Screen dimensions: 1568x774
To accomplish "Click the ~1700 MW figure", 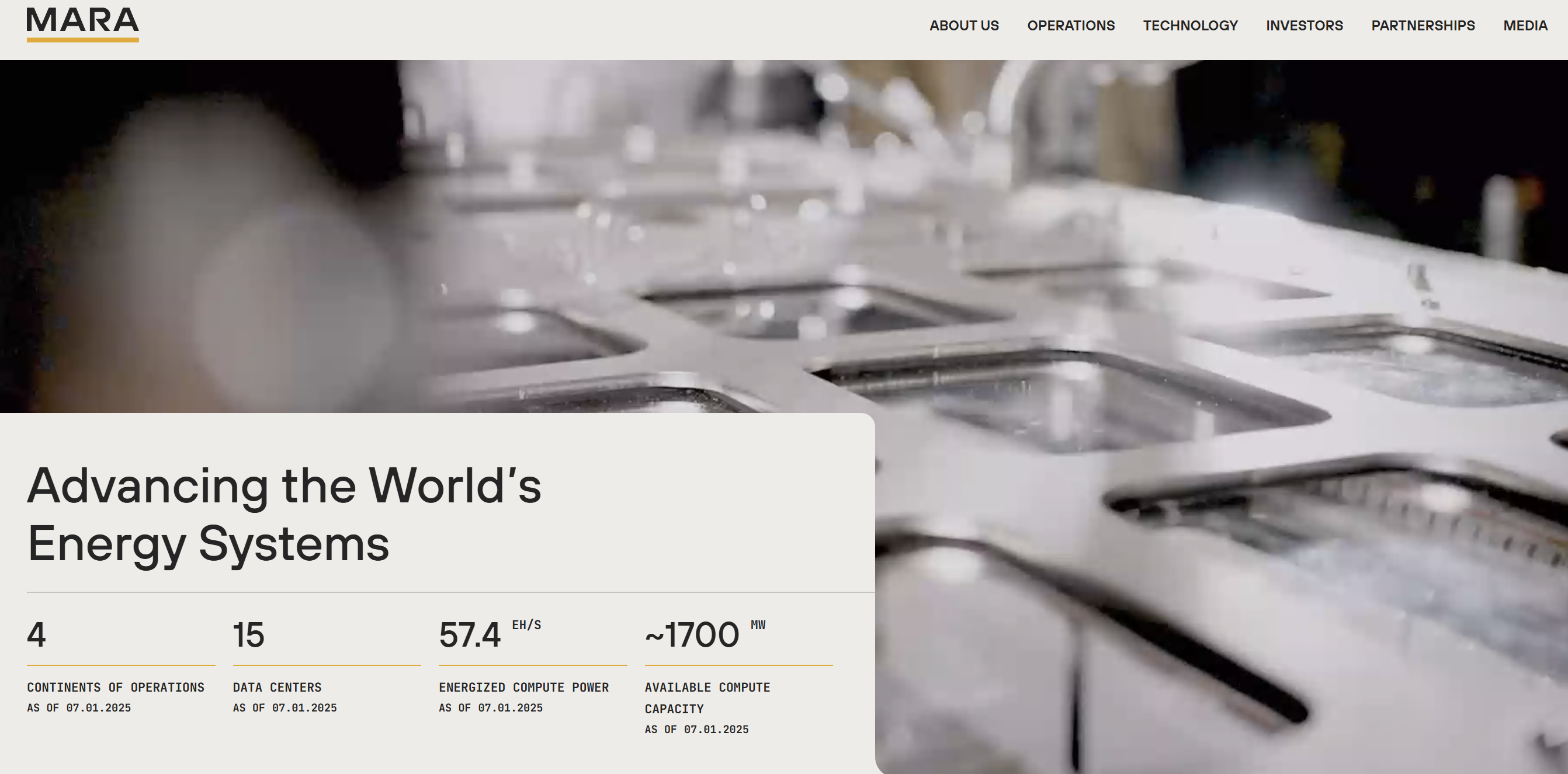I will click(692, 634).
